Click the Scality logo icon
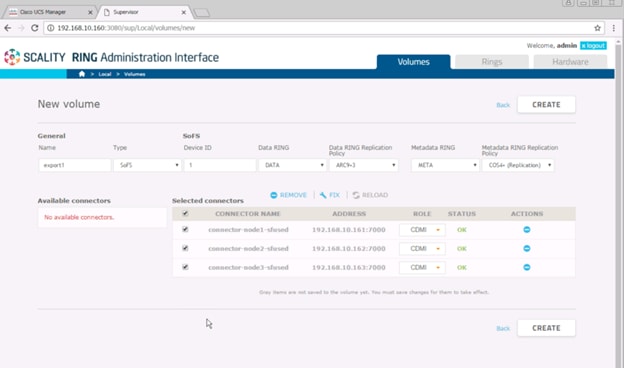The height and width of the screenshot is (368, 624). pyautogui.click(x=12, y=57)
